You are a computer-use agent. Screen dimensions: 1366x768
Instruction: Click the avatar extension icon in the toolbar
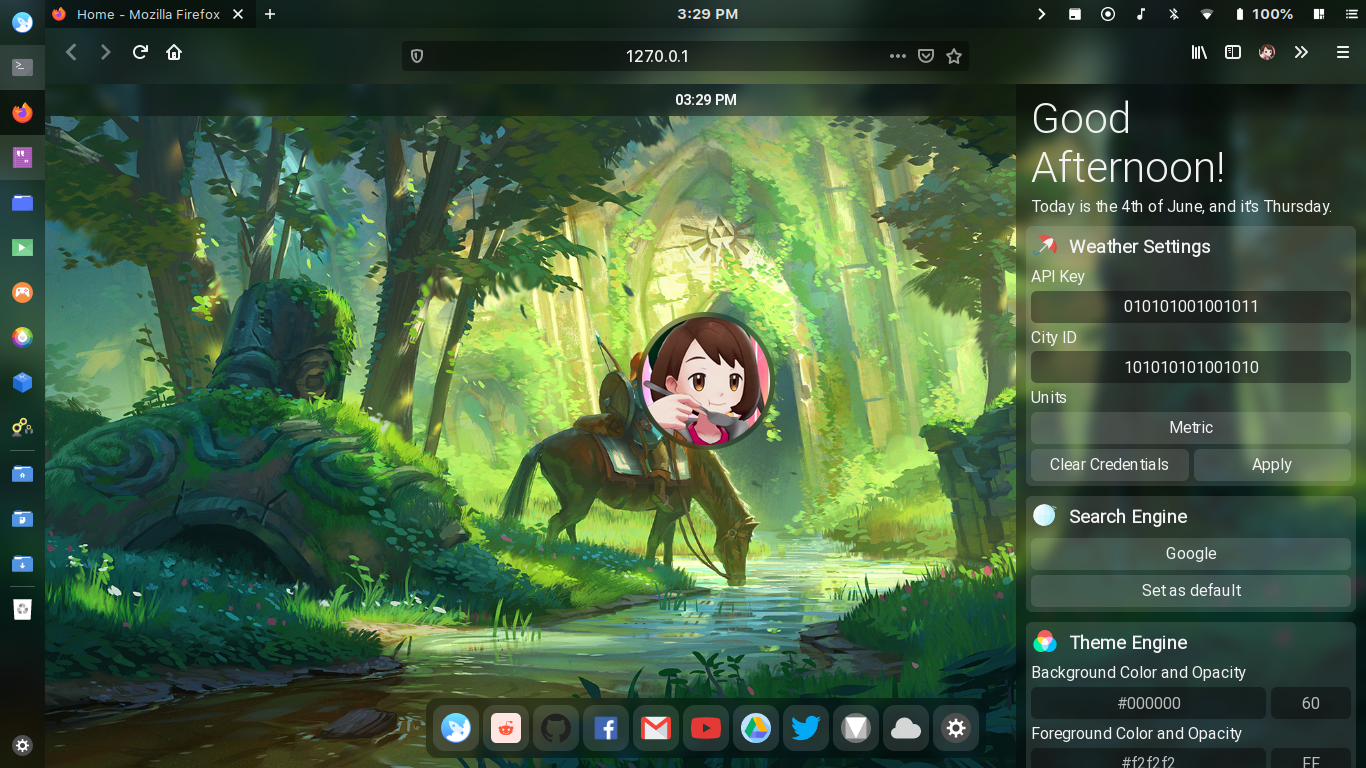pyautogui.click(x=1267, y=52)
